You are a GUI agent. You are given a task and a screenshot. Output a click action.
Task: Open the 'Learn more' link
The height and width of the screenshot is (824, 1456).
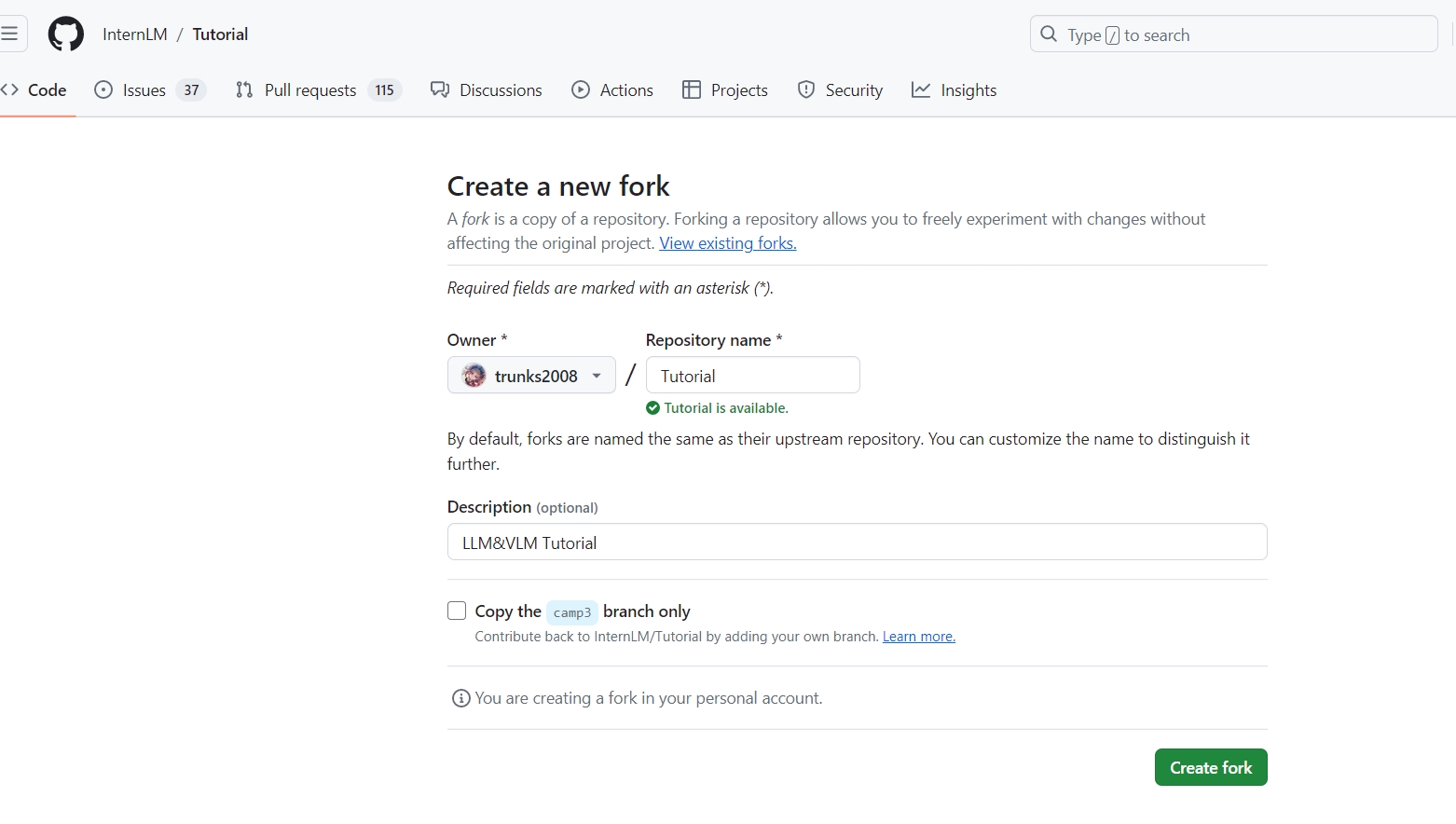point(919,637)
